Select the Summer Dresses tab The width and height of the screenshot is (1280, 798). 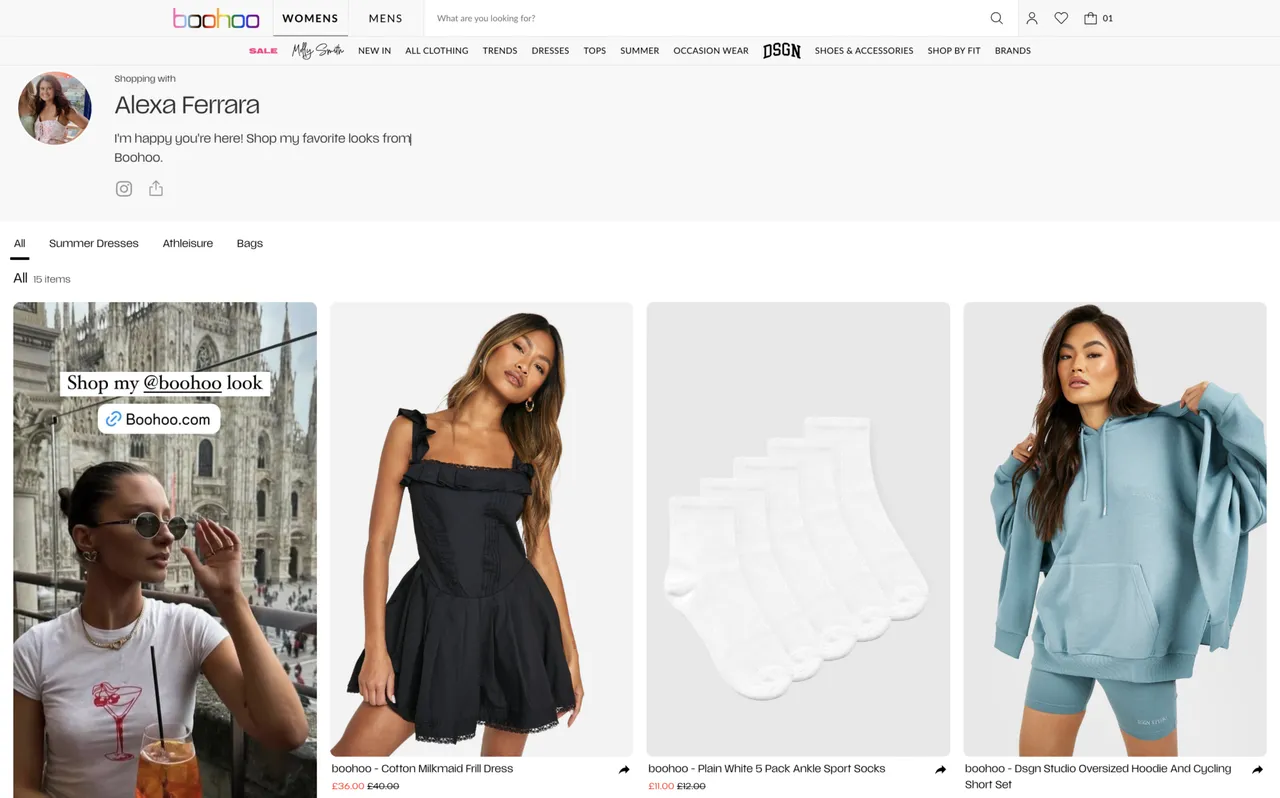(94, 243)
